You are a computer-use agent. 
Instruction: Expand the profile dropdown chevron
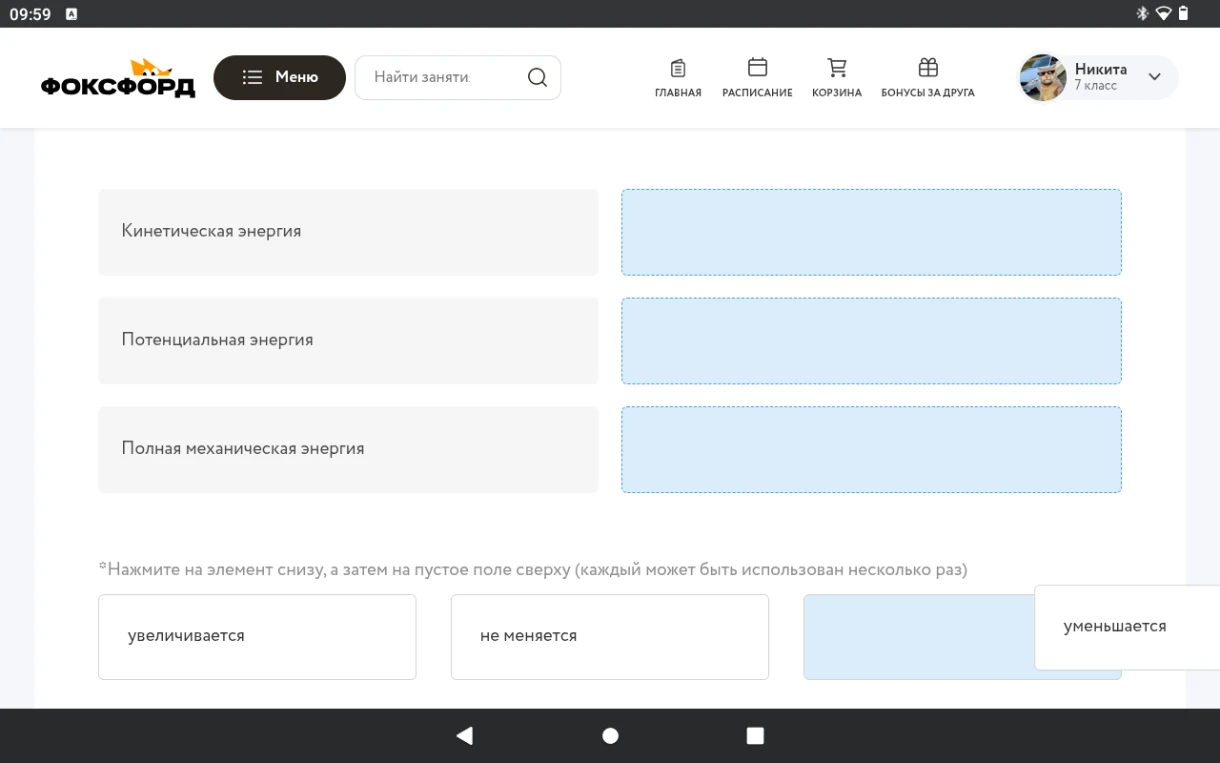pos(1154,77)
